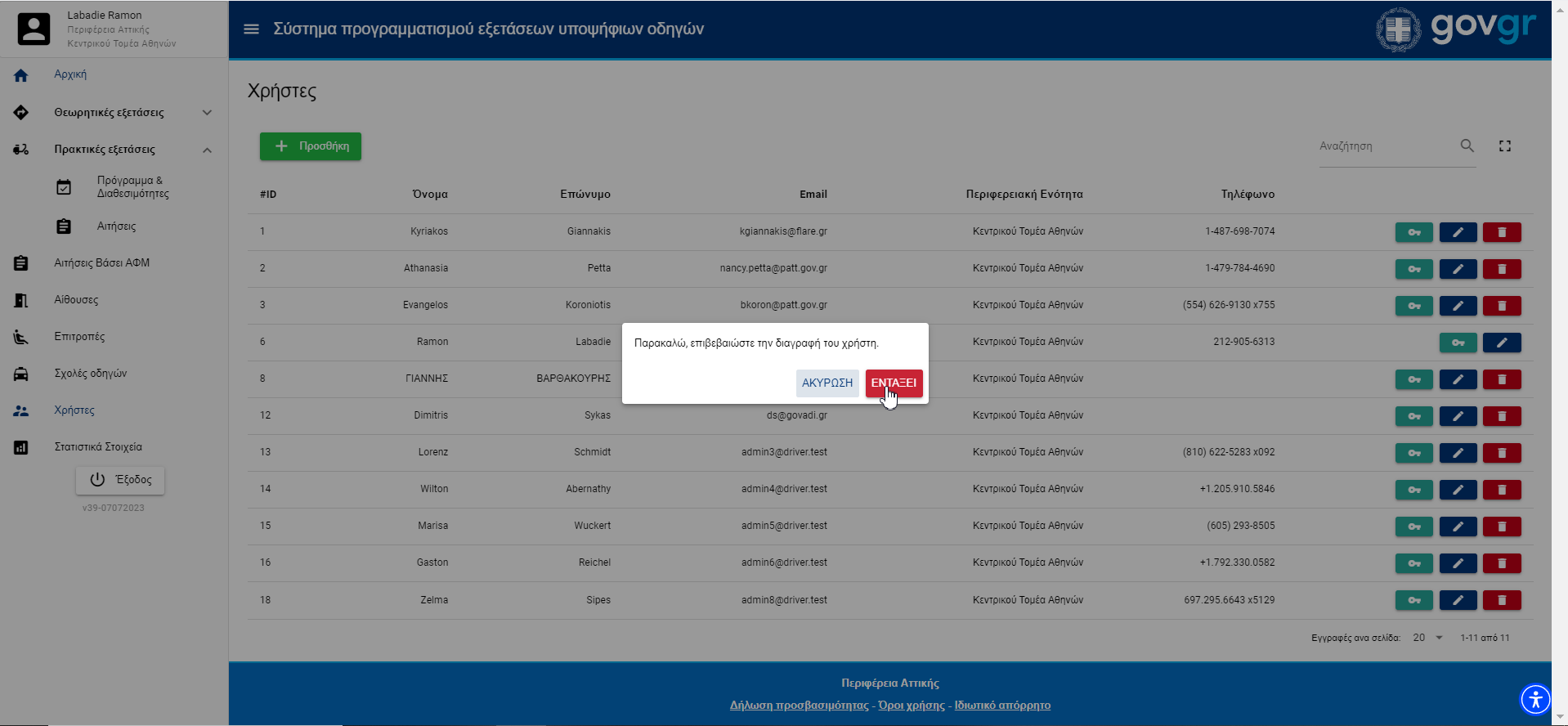Screen dimensions: 1568x726
Task: Edit user Athanasia Petta with pencil icon
Action: [x=1458, y=269]
